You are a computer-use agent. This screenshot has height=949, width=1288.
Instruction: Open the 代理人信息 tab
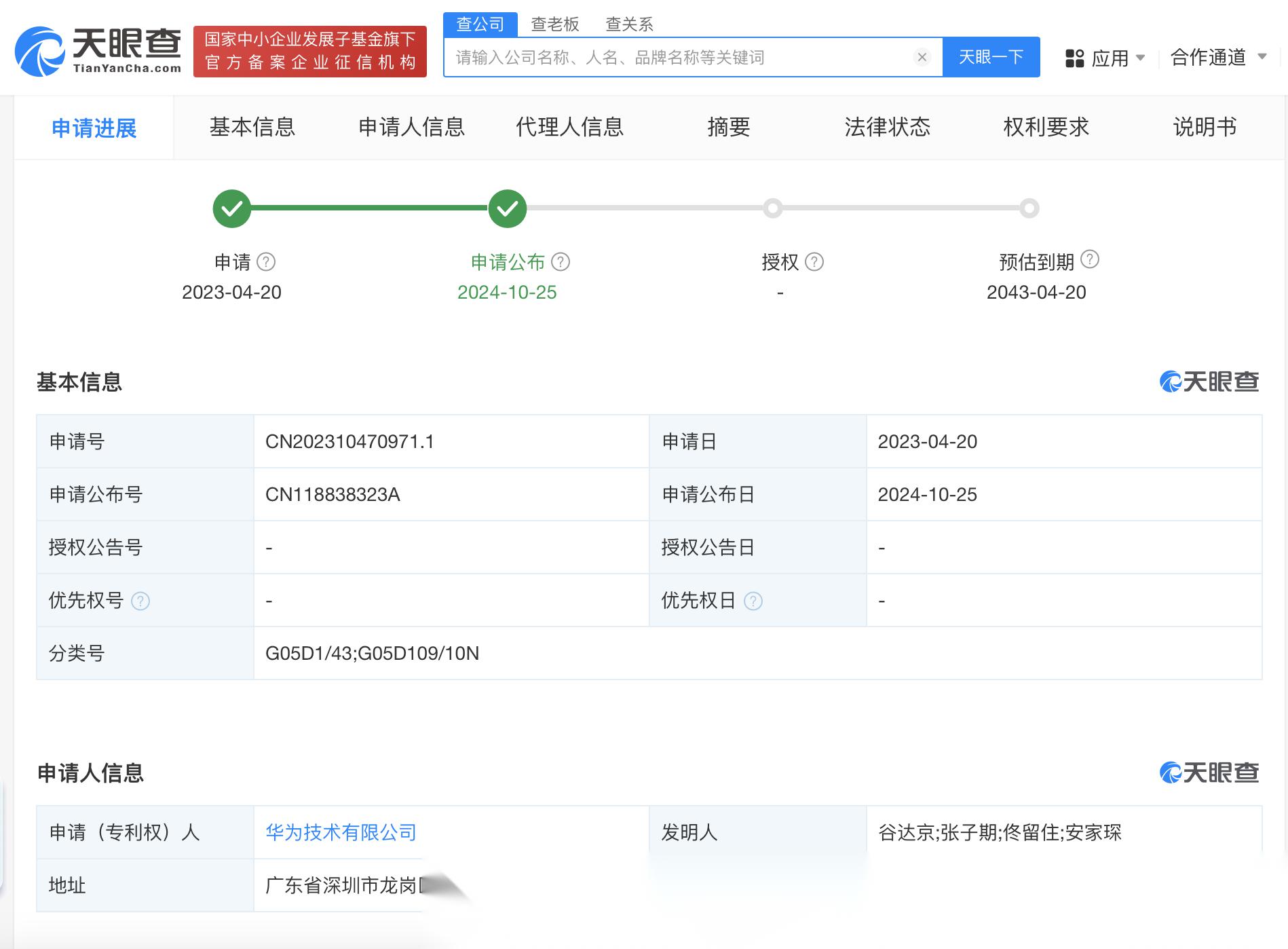pos(569,127)
